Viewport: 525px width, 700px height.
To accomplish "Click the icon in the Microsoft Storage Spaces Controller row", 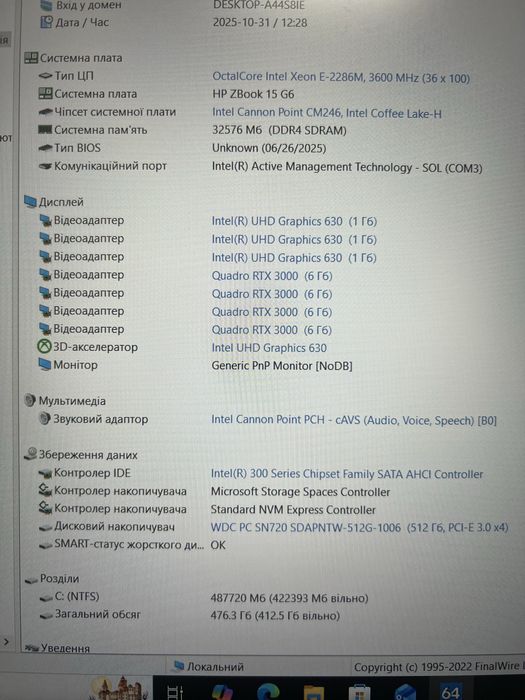I will click(46, 491).
